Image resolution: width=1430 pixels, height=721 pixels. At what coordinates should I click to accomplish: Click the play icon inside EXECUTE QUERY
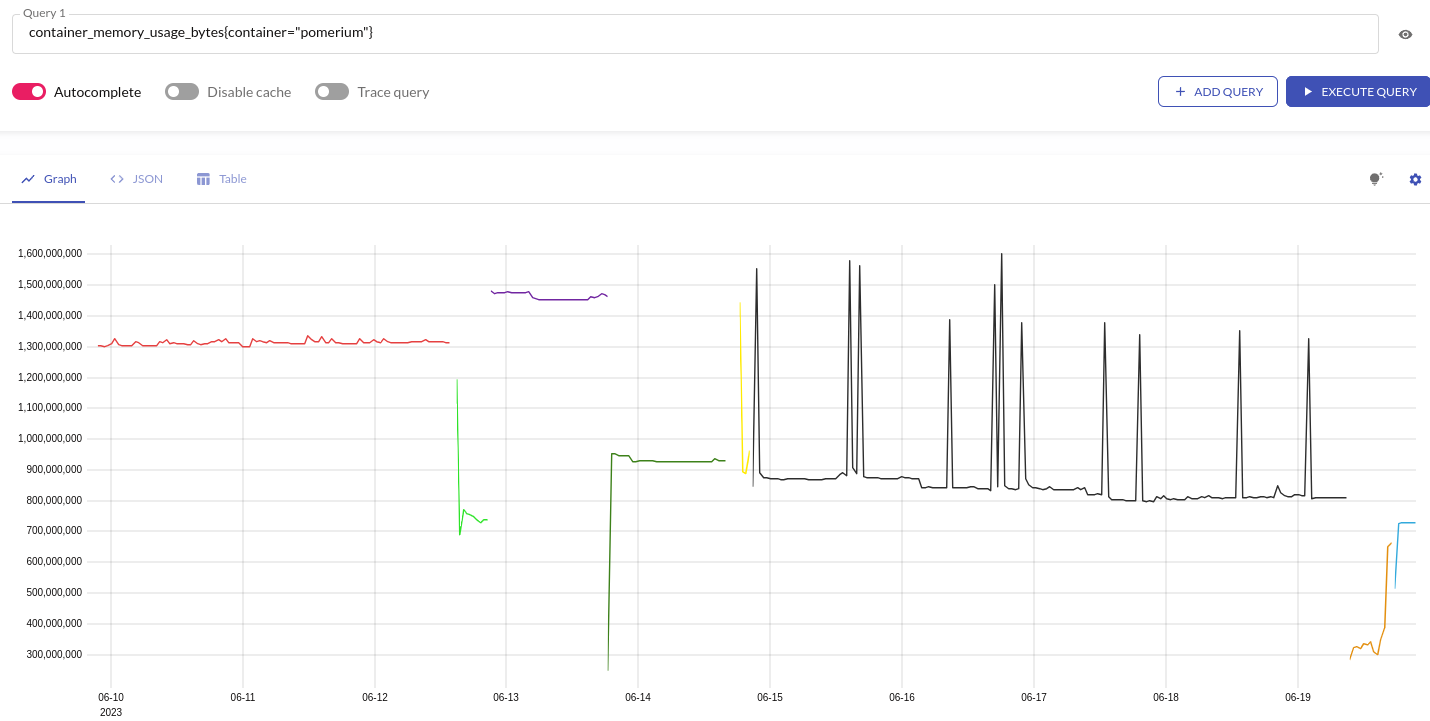click(1306, 91)
